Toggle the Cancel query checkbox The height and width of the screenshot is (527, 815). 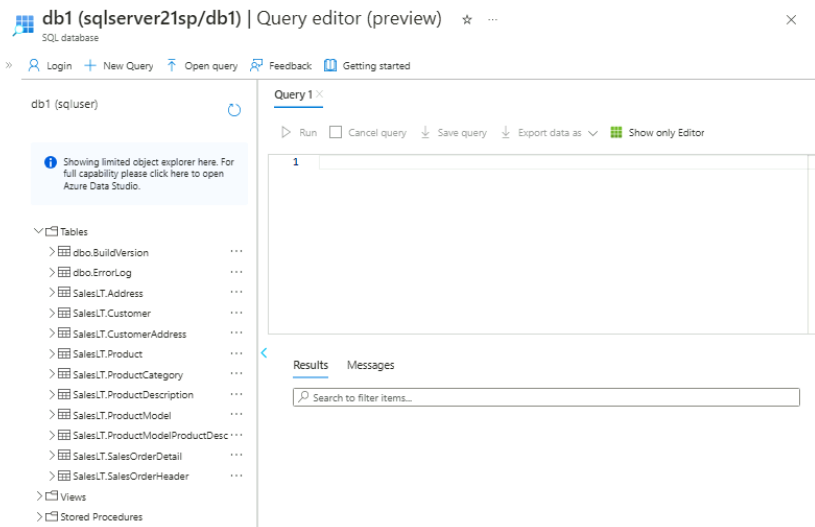(x=336, y=133)
